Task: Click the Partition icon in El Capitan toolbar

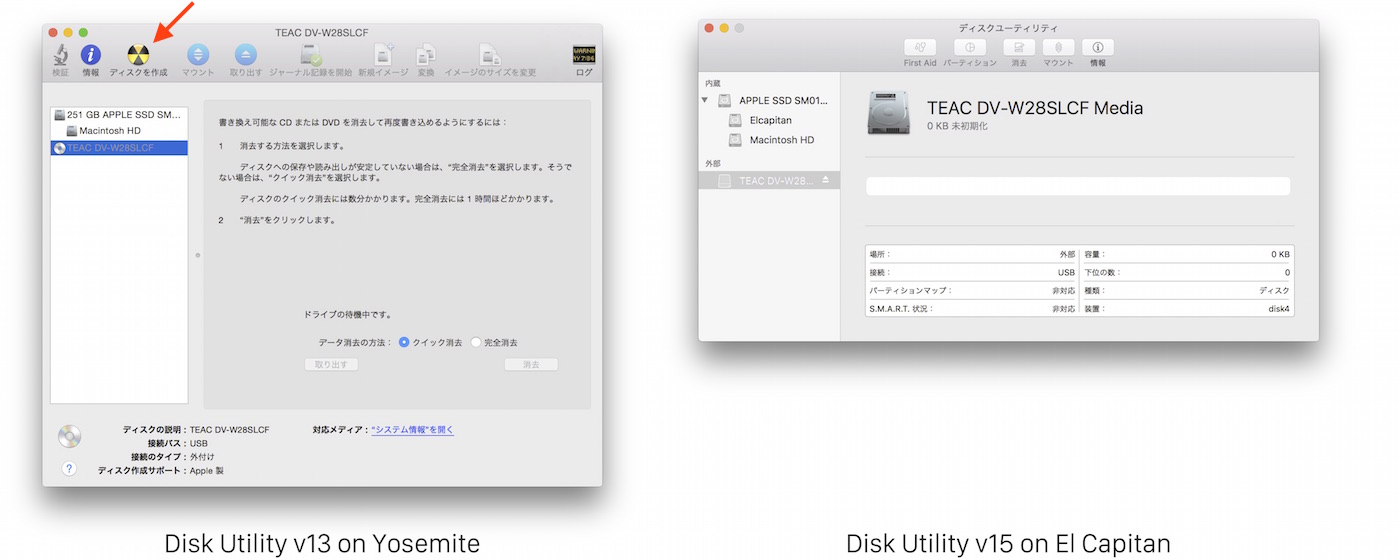Action: 970,47
